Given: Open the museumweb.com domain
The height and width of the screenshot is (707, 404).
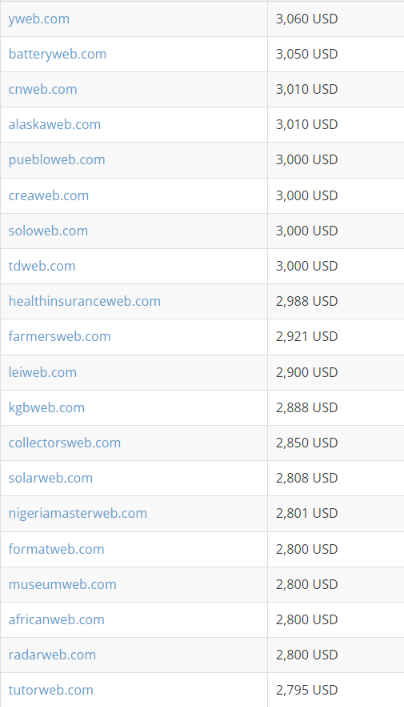Looking at the screenshot, I should click(62, 585).
